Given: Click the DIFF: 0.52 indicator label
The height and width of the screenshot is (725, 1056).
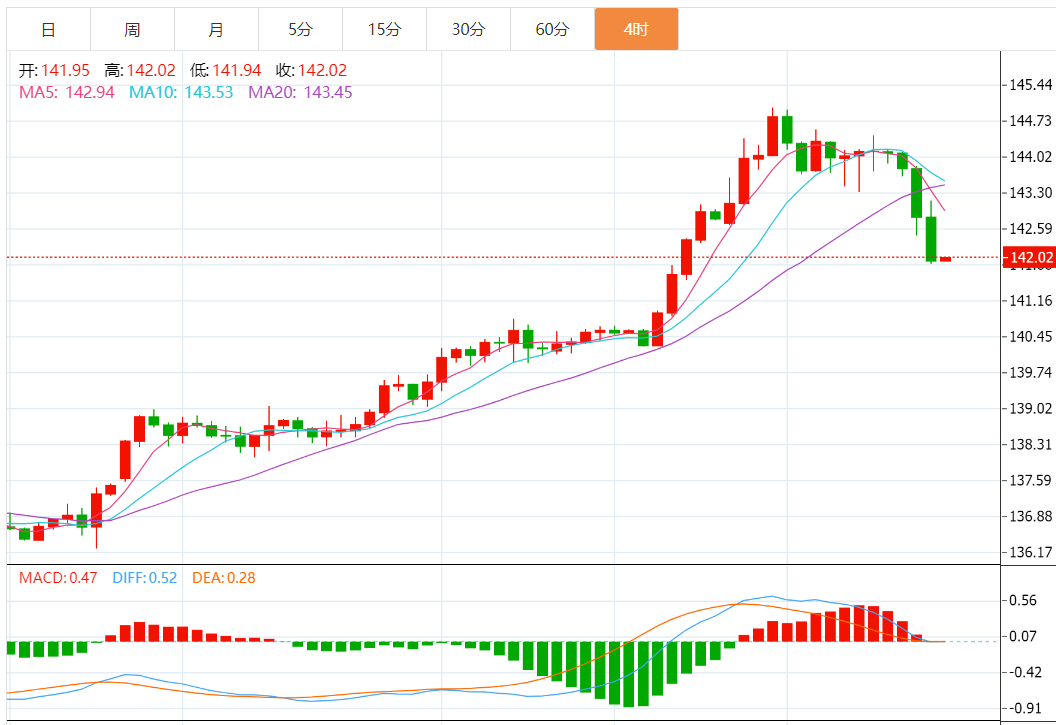Looking at the screenshot, I should (x=145, y=578).
